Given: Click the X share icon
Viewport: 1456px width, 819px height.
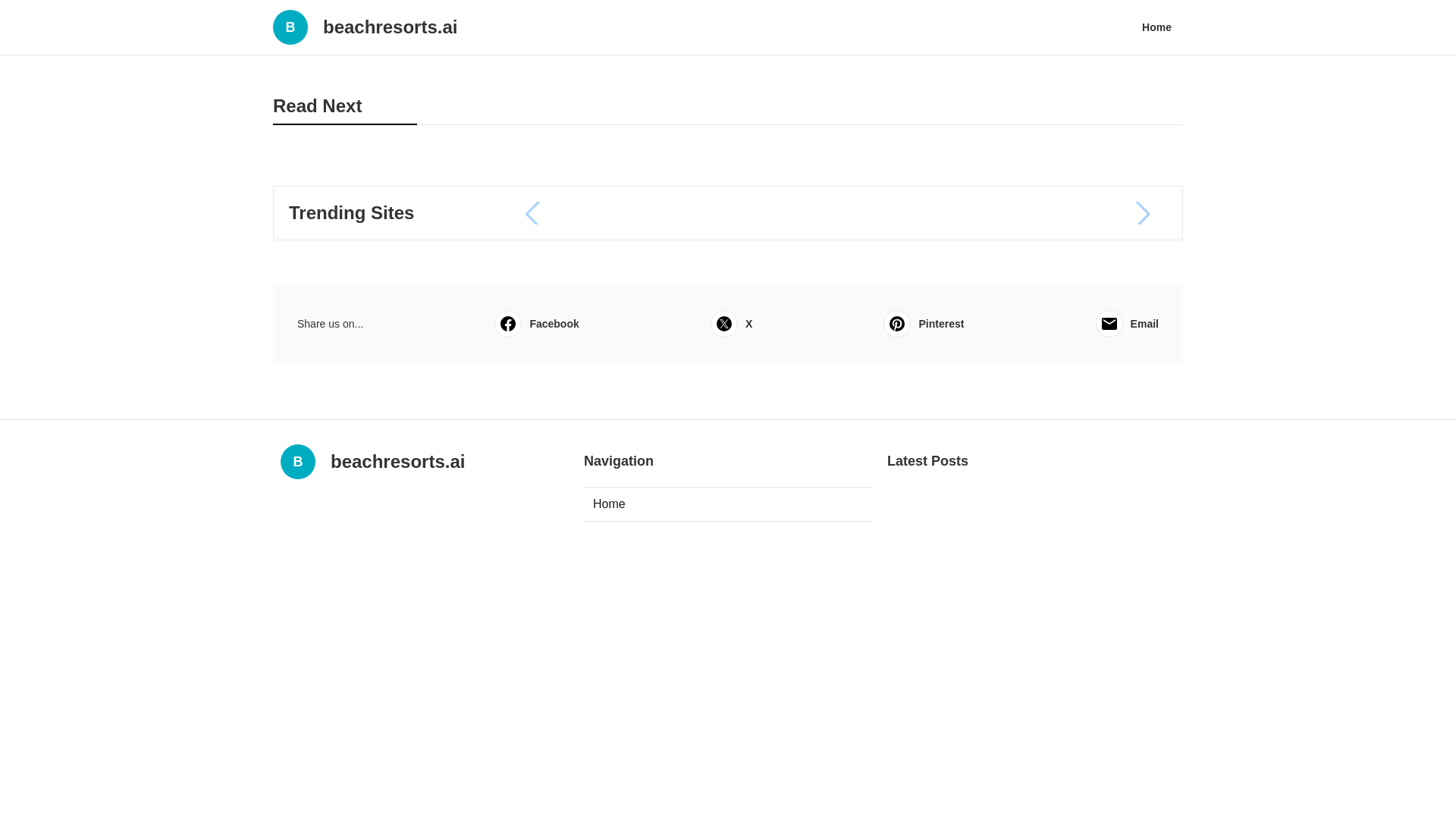Looking at the screenshot, I should click(x=724, y=324).
